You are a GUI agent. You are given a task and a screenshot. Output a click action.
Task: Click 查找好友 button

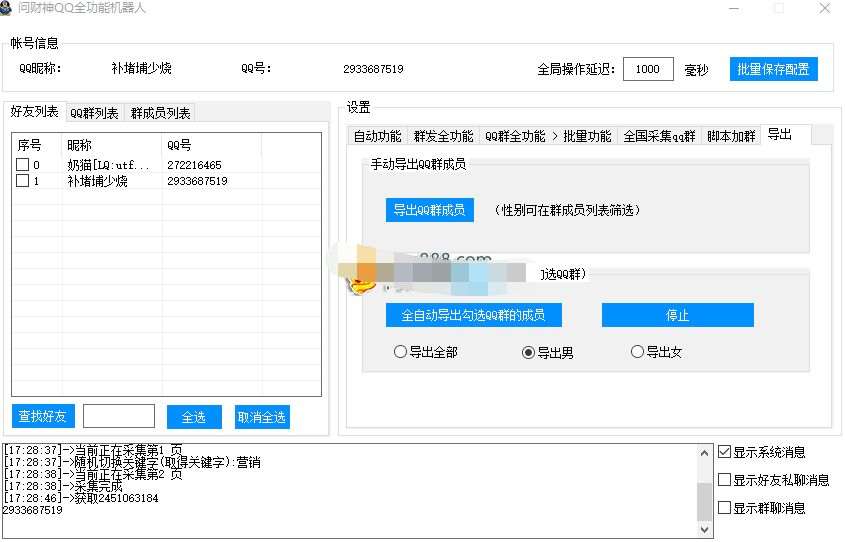tap(43, 416)
